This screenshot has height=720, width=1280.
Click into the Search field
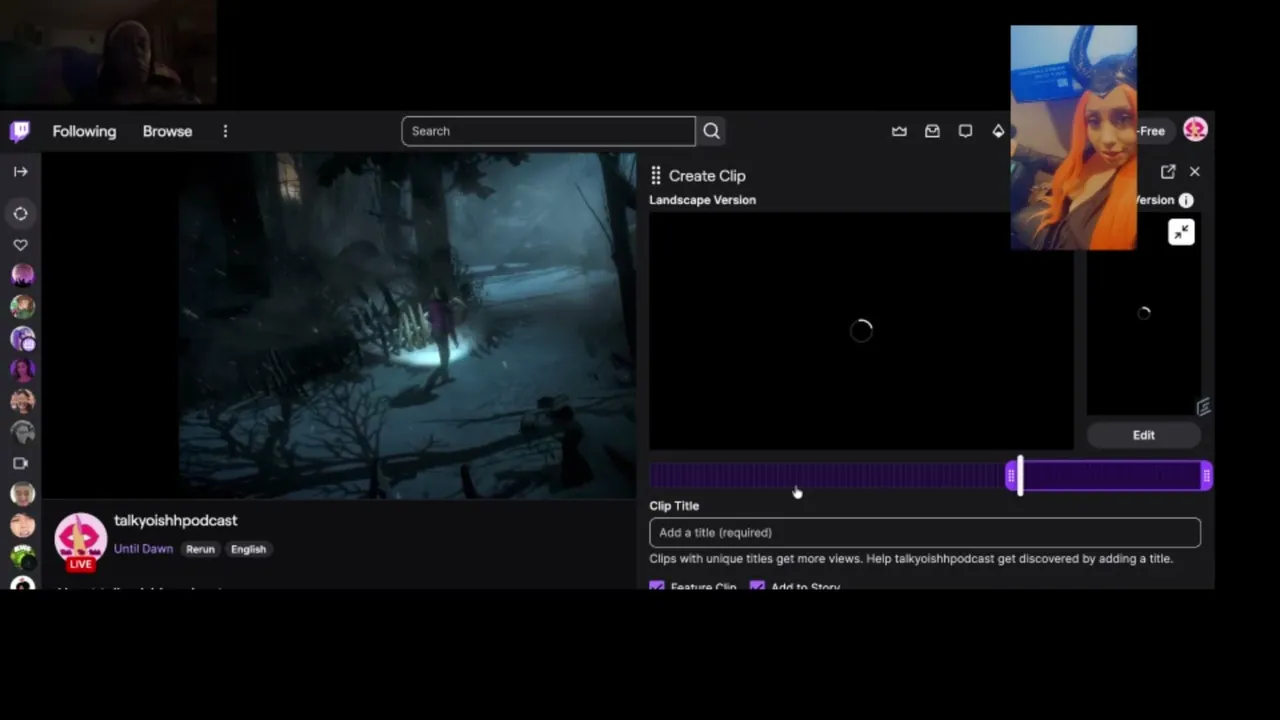[548, 131]
